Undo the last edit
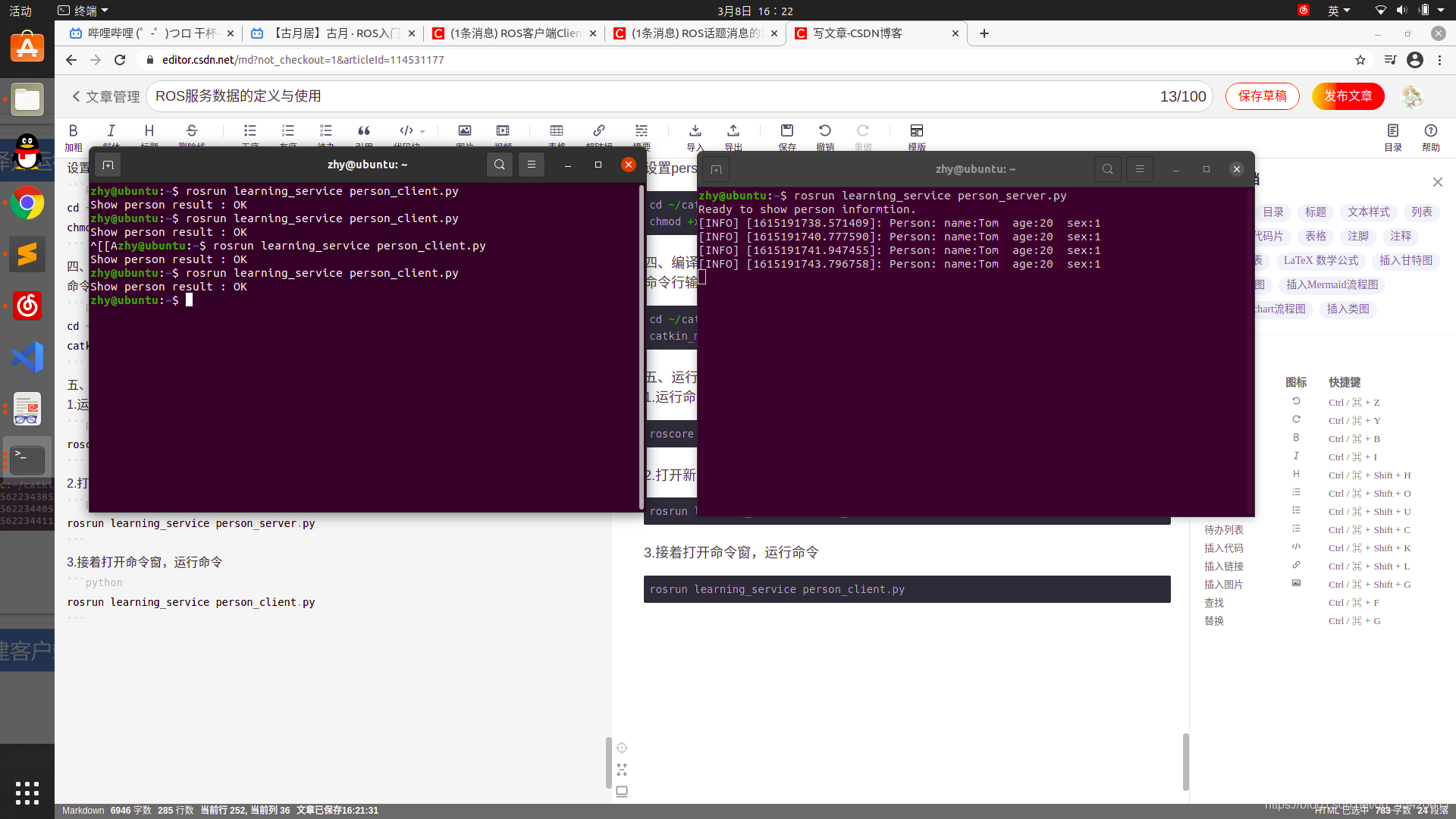The width and height of the screenshot is (1456, 819). (825, 130)
